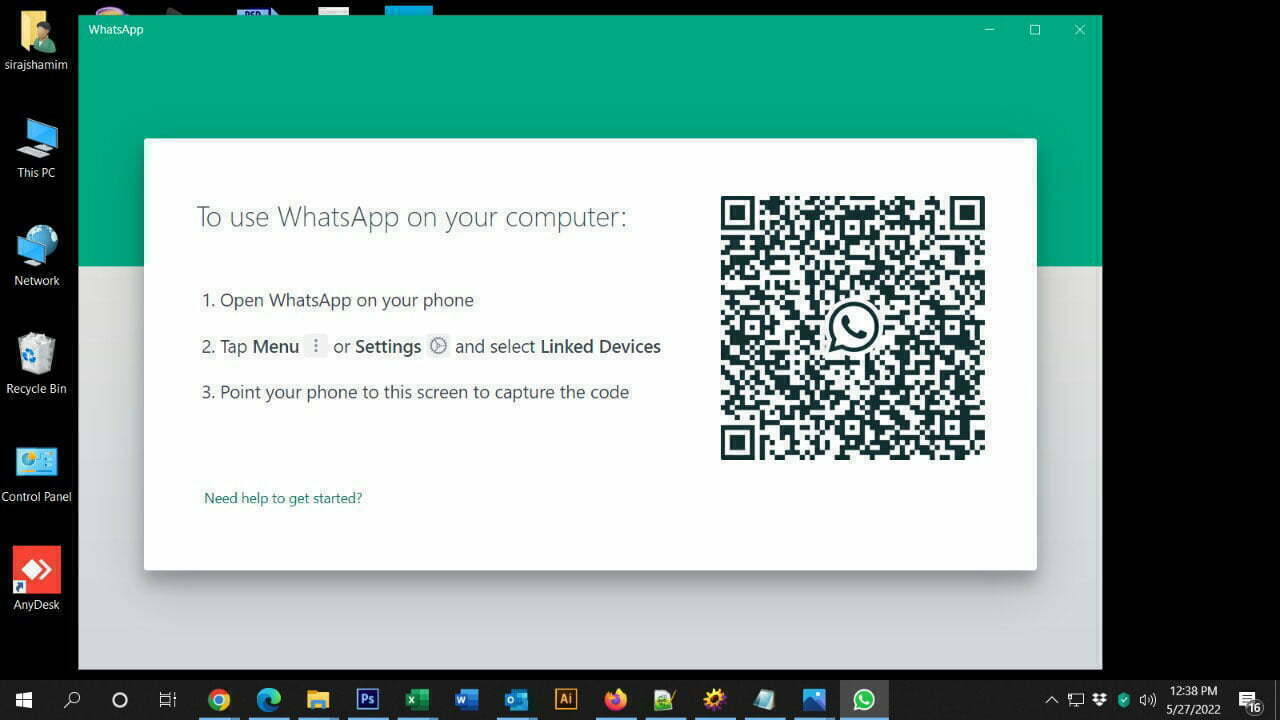Click the text 'Open WhatsApp on your phone'
1280x720 pixels.
click(x=347, y=300)
